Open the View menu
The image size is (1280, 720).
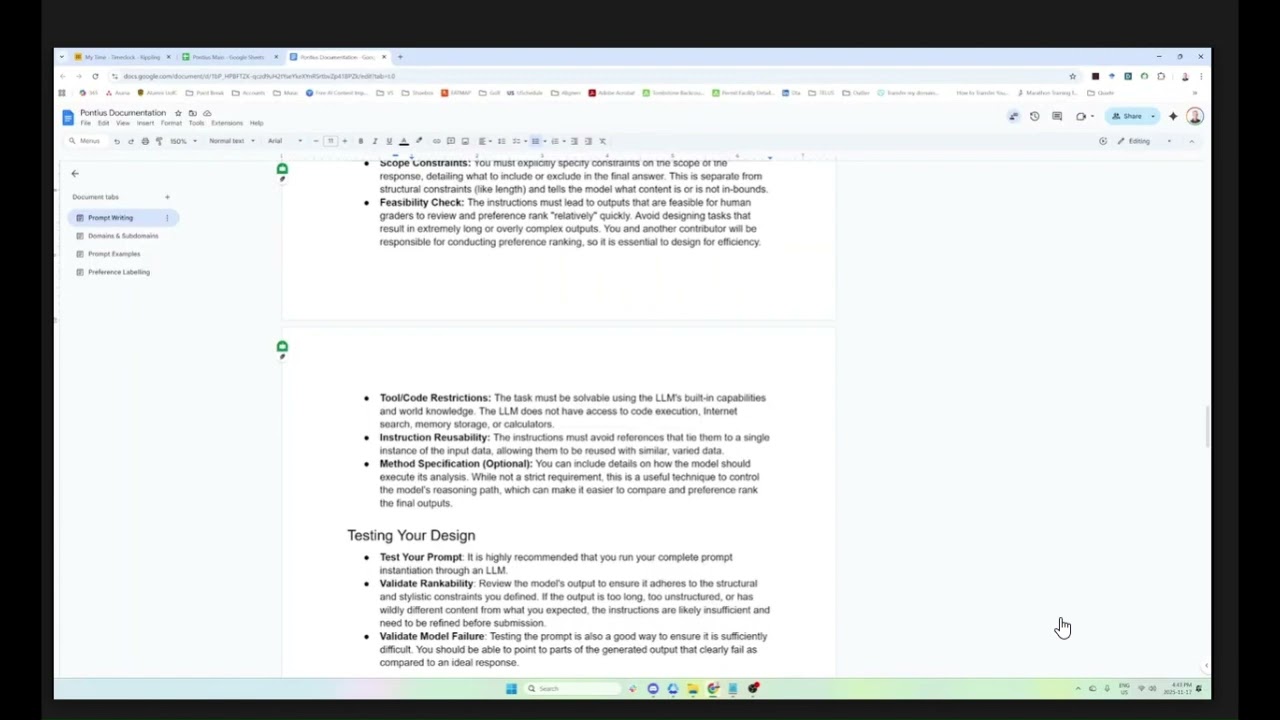(123, 123)
